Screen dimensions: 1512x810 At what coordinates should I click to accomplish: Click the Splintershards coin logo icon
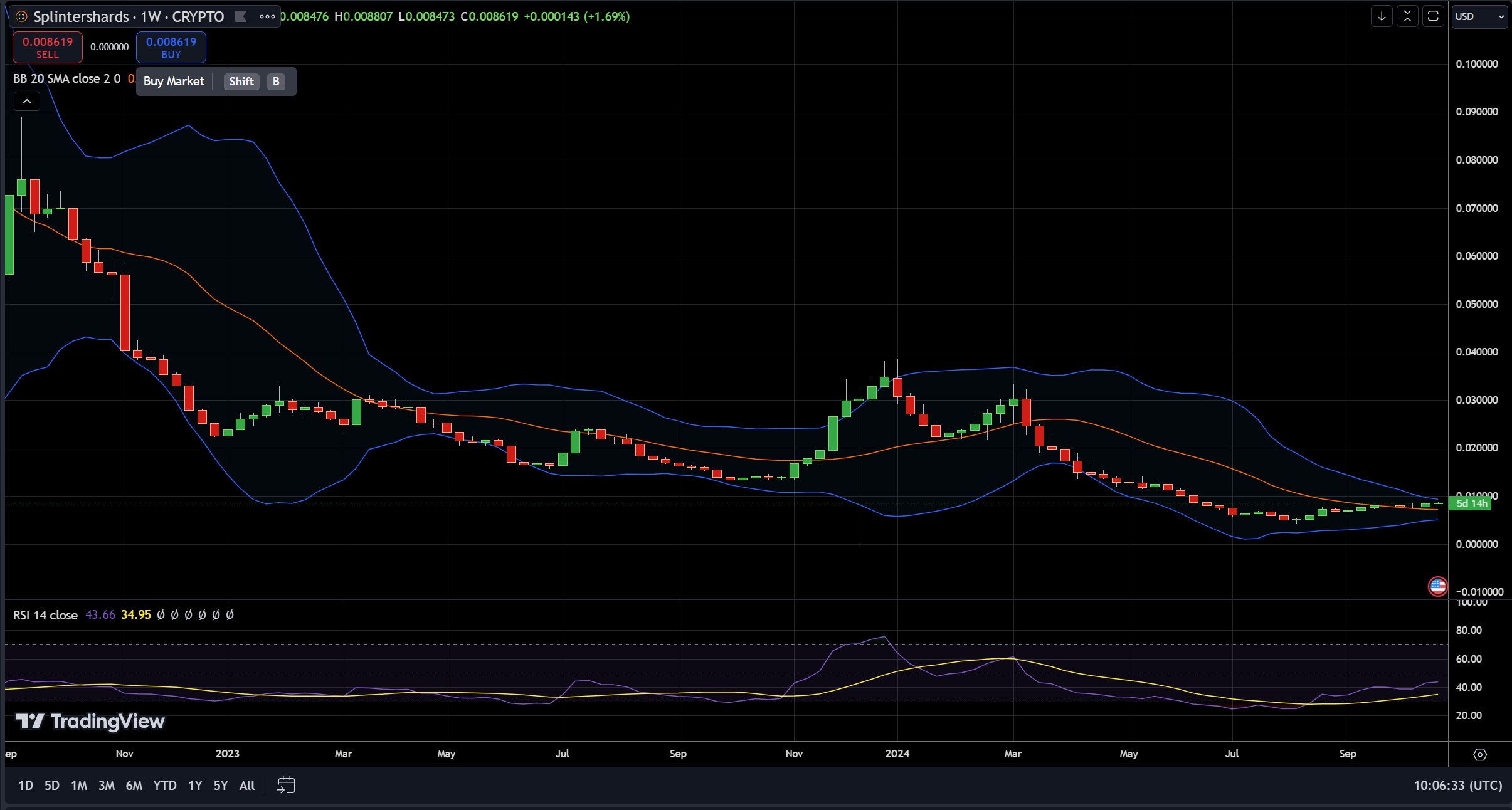(22, 17)
